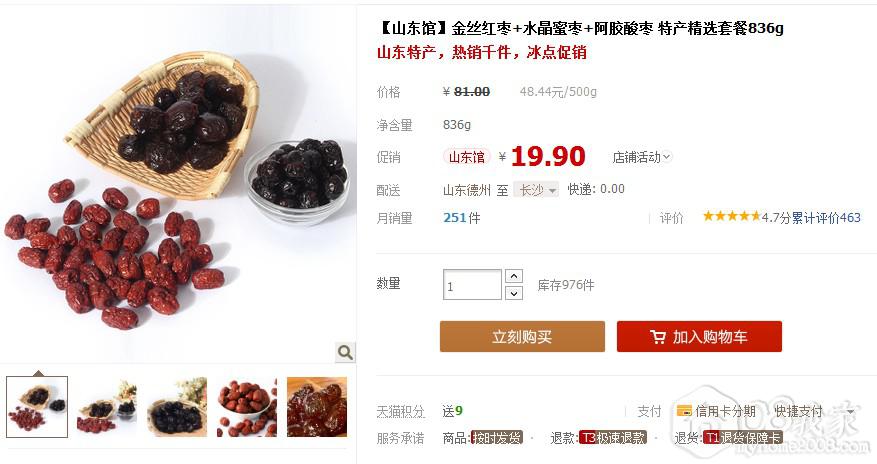Click the T1退货保障卡 service badge

(742, 438)
